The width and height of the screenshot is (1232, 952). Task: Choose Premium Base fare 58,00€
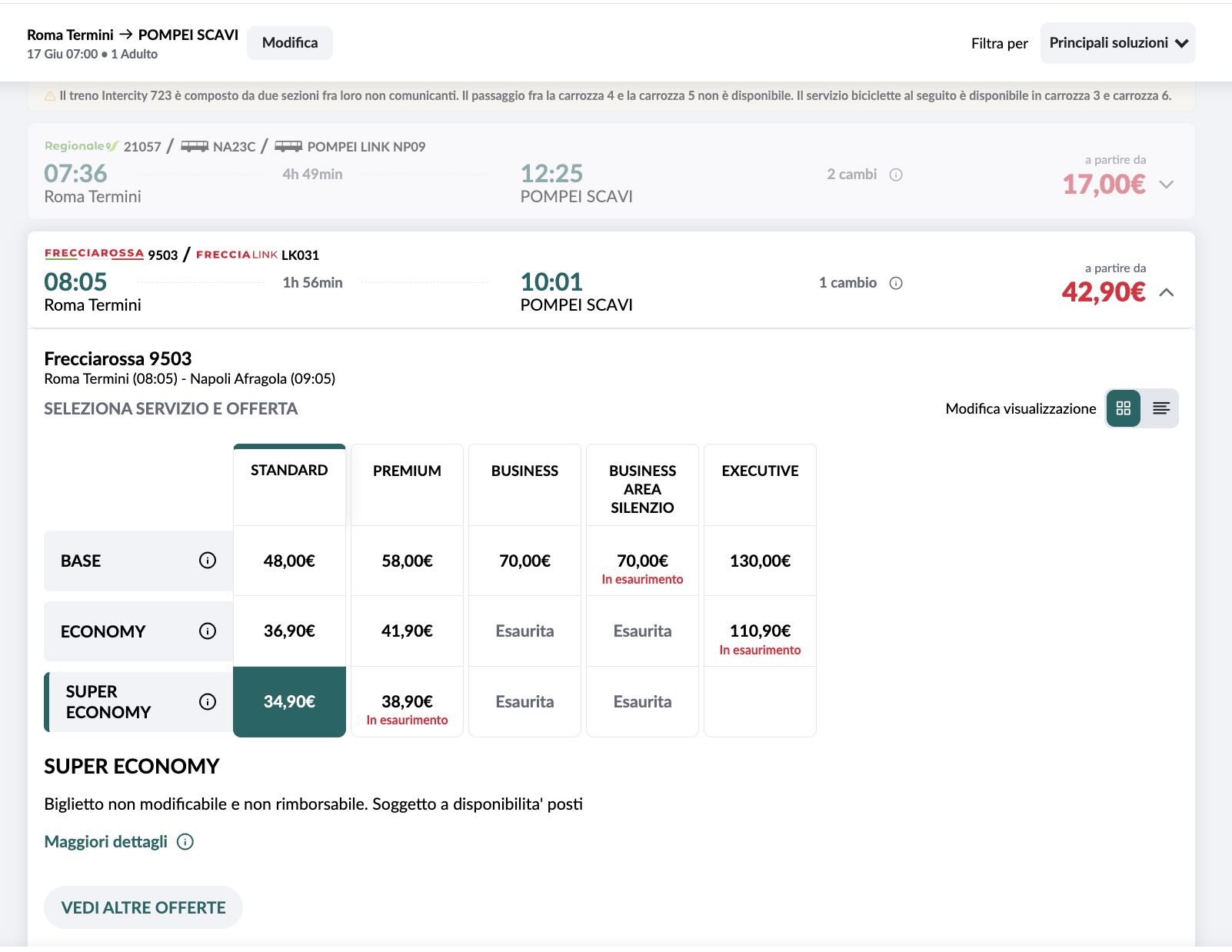407,561
